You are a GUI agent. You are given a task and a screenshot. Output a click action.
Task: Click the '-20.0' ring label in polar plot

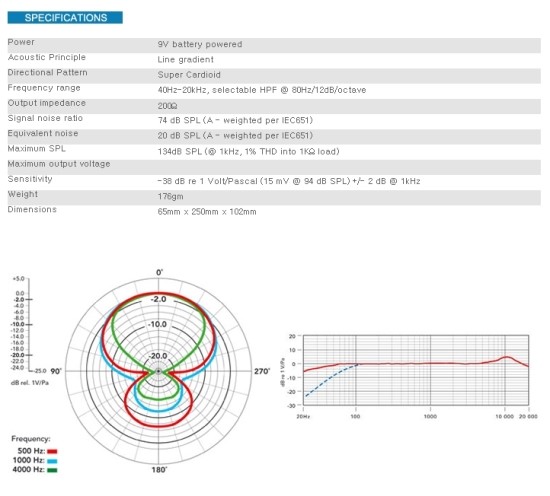pyautogui.click(x=157, y=356)
